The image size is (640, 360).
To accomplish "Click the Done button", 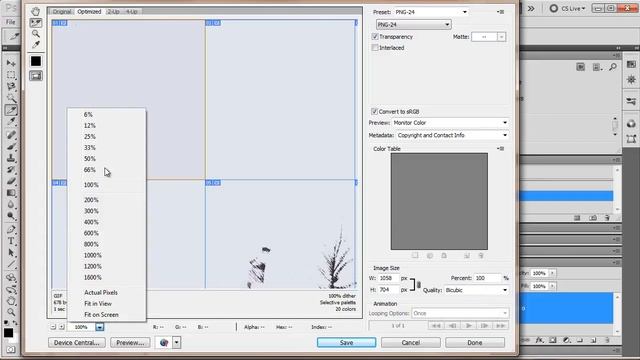I will pyautogui.click(x=475, y=343).
